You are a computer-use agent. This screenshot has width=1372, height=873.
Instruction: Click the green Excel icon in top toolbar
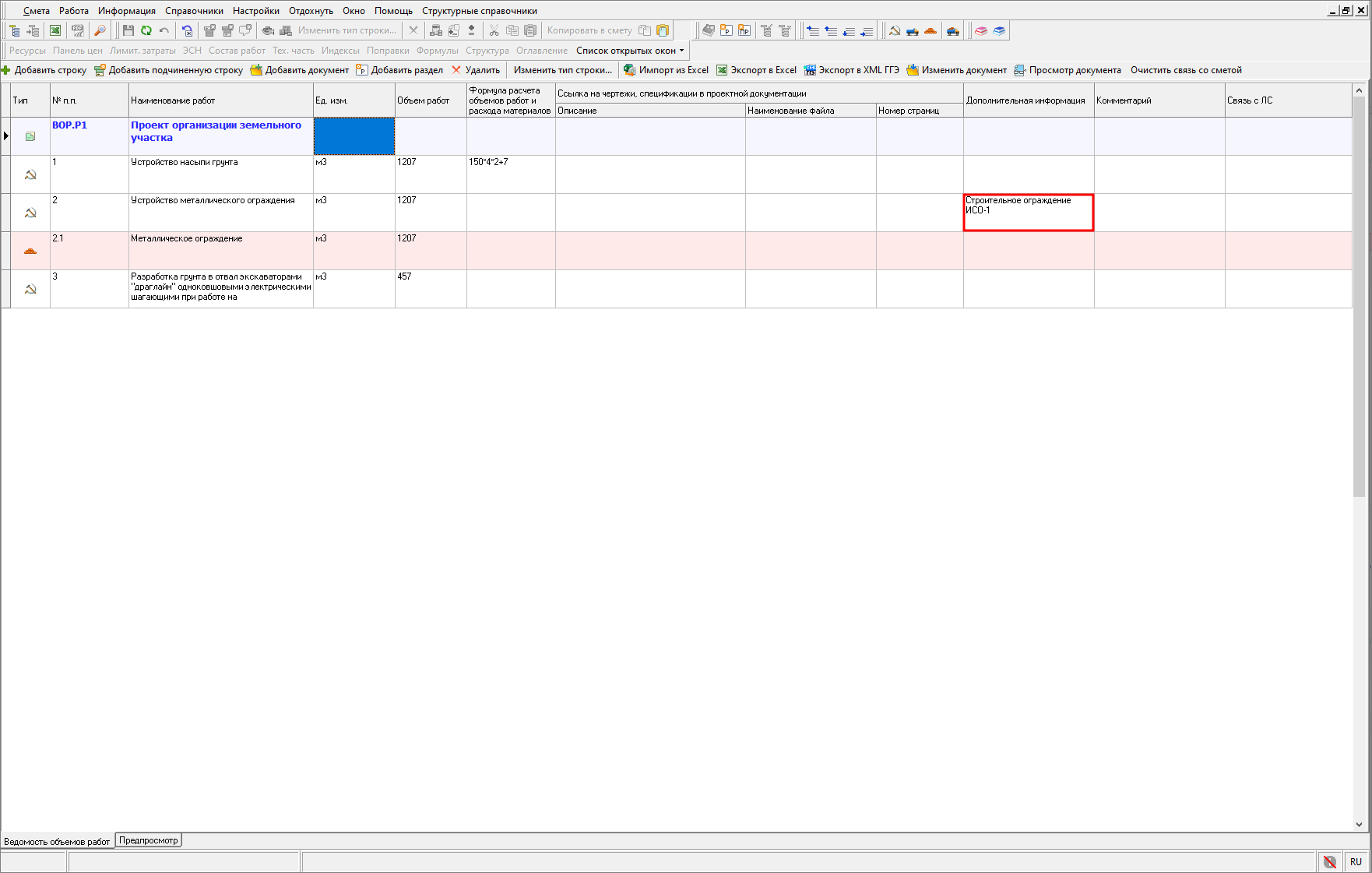[x=55, y=30]
